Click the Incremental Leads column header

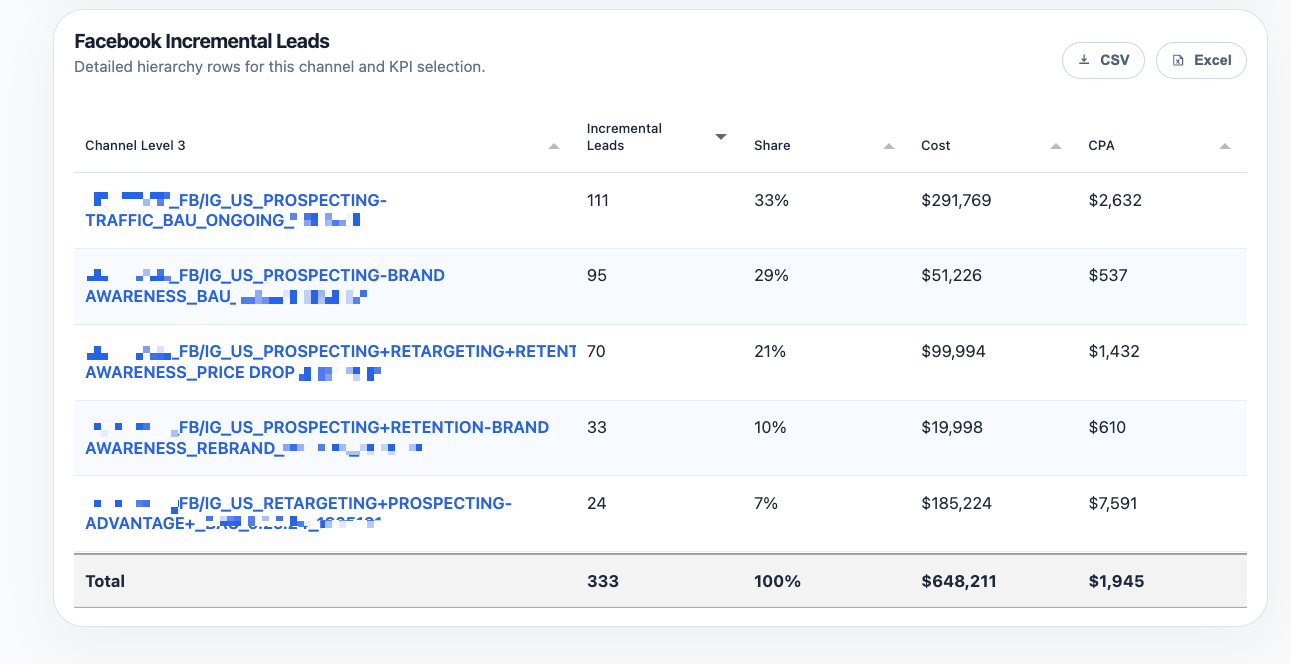(x=624, y=137)
